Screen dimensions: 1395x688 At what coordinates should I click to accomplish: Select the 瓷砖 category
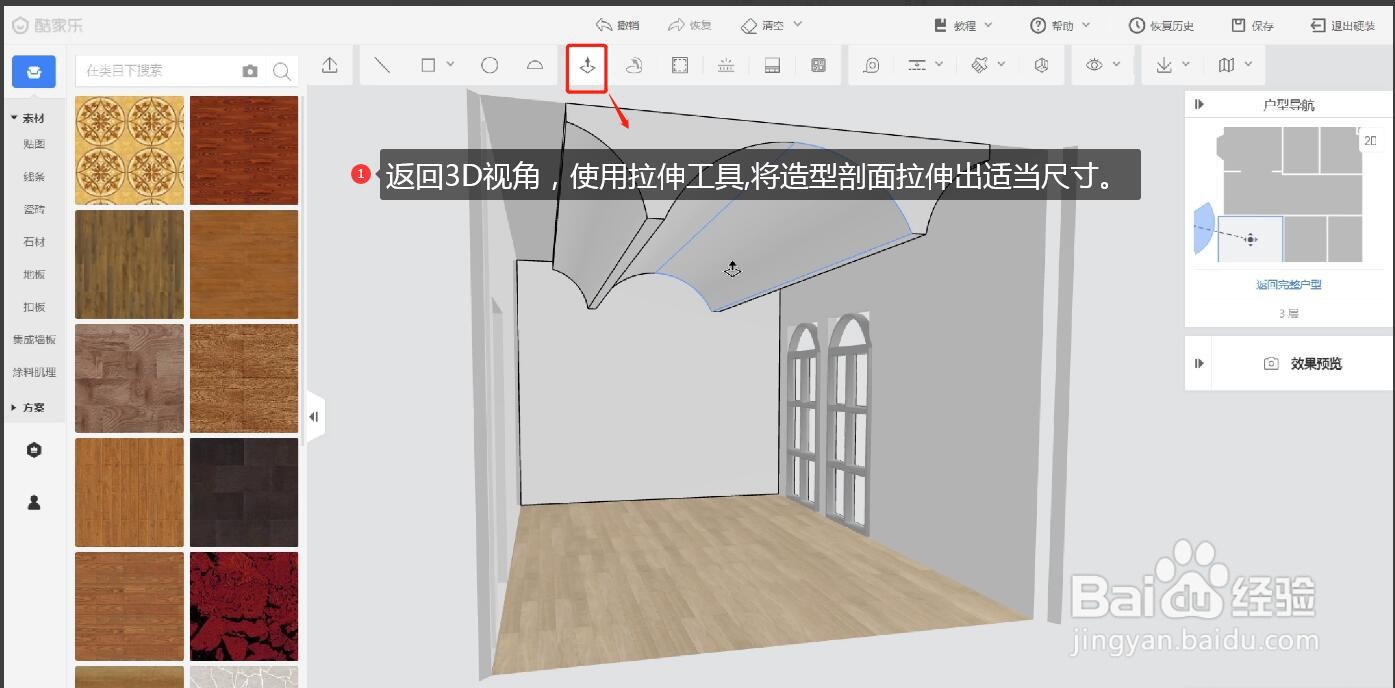34,209
